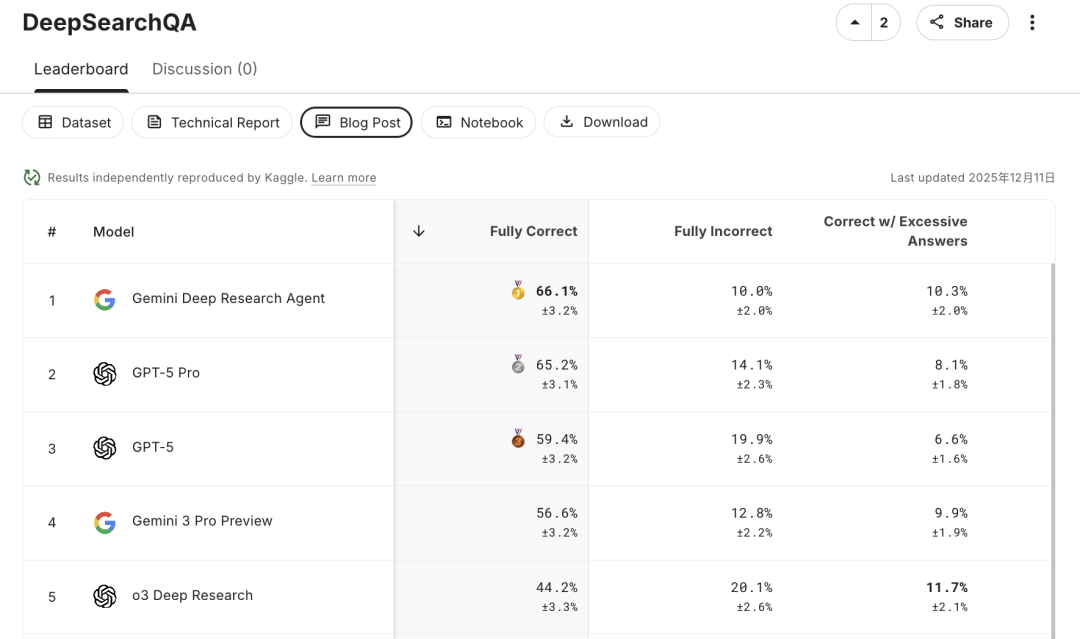Open the three-dot more options menu

pyautogui.click(x=1033, y=22)
